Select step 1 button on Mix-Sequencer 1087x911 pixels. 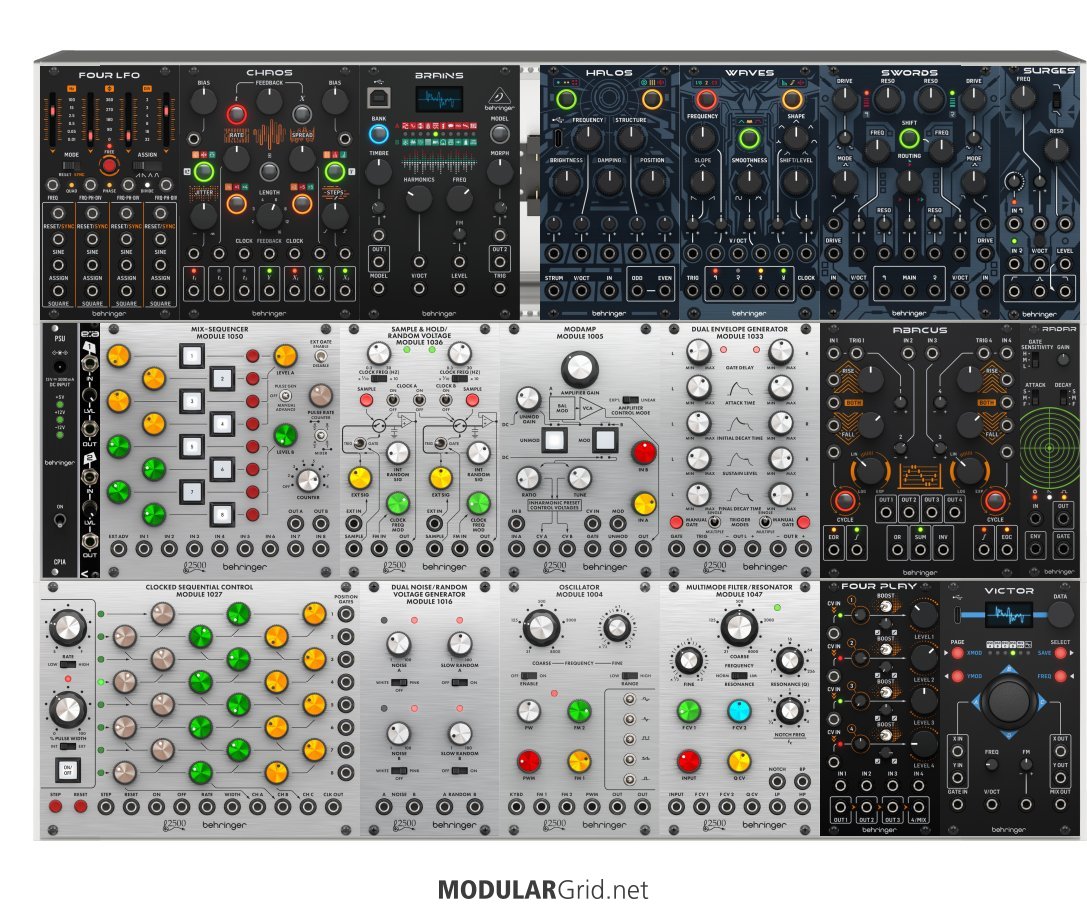click(192, 356)
